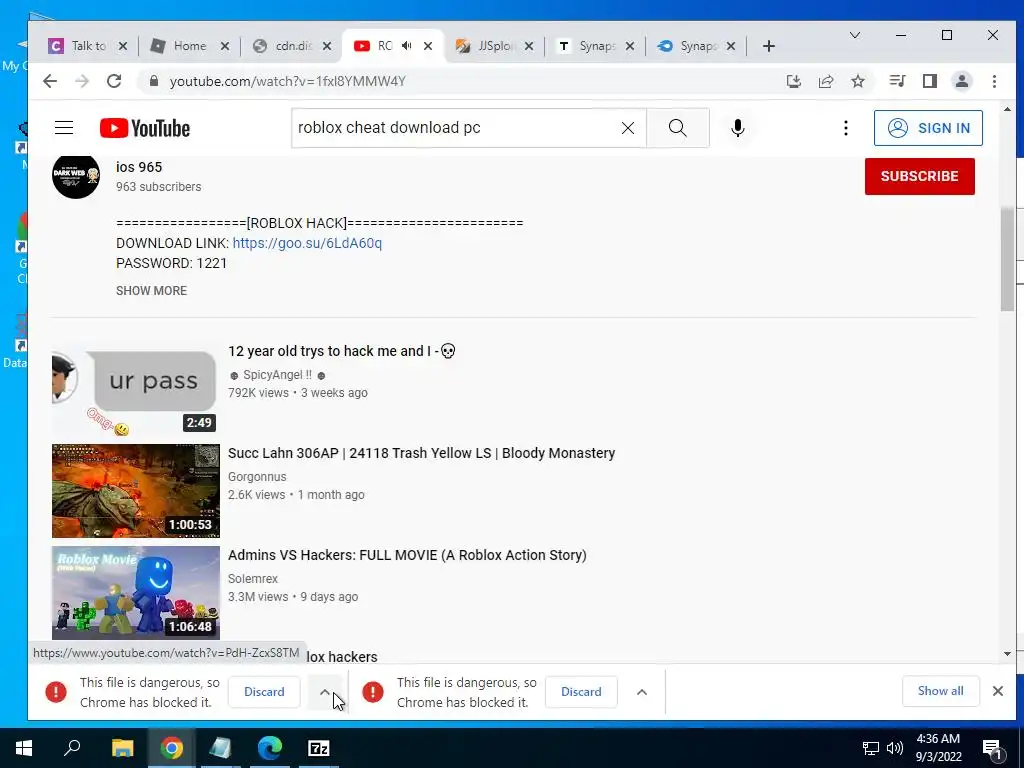This screenshot has width=1024, height=768.
Task: Switch to the cdn.dis tab
Action: (292, 46)
